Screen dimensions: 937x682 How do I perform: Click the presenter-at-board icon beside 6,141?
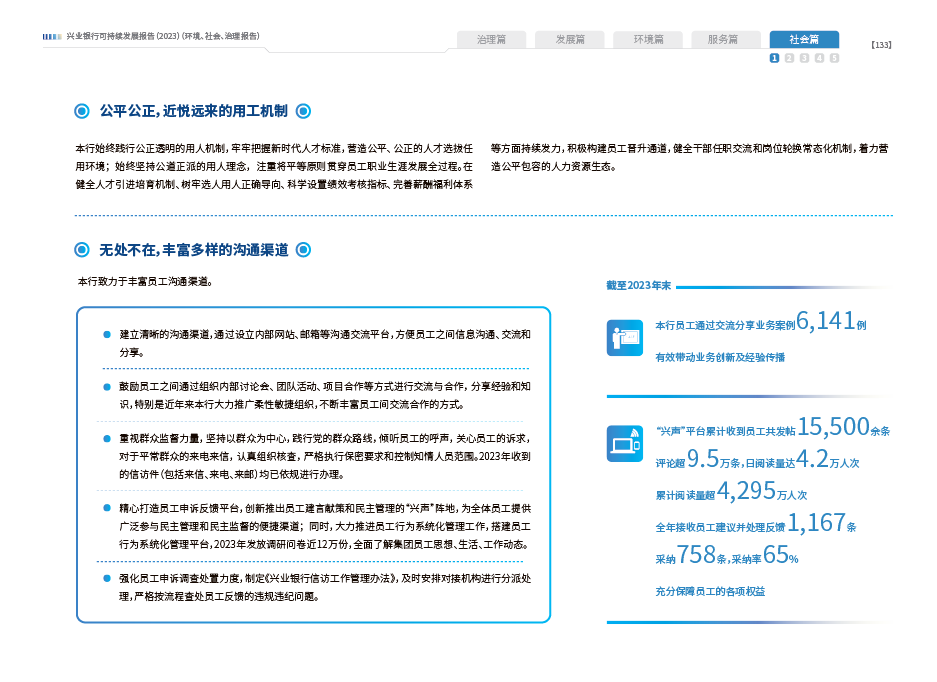click(x=625, y=337)
